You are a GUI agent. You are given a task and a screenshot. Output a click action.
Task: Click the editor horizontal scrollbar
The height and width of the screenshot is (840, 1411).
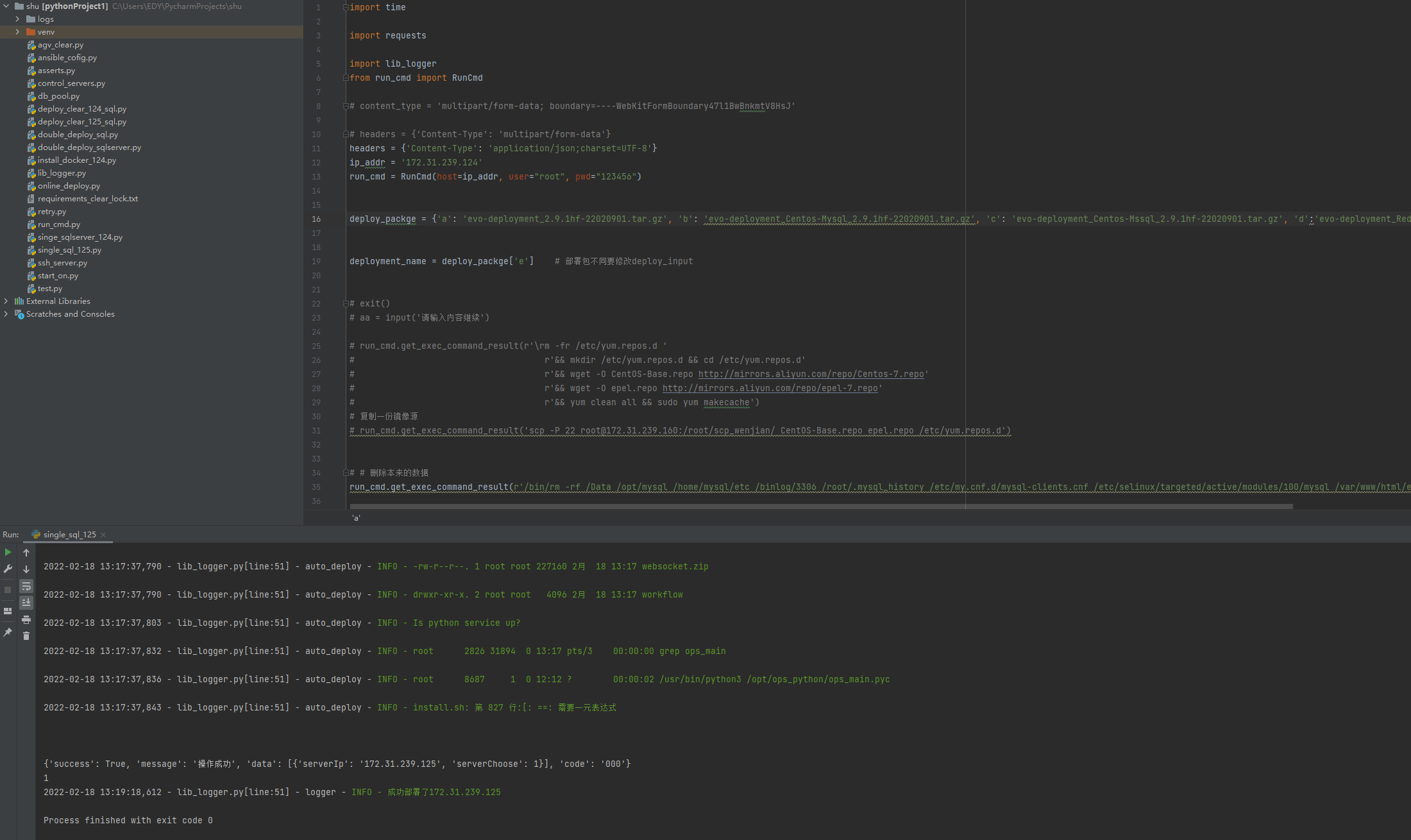tap(821, 507)
